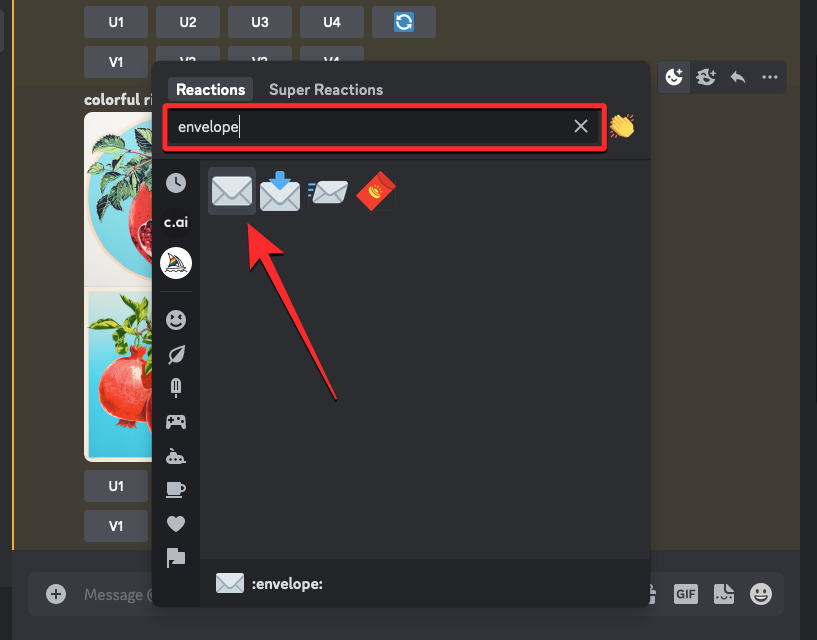Screen dimensions: 817x640
Task: Choose the incoming envelope with speed lines emoji
Action: (x=328, y=191)
